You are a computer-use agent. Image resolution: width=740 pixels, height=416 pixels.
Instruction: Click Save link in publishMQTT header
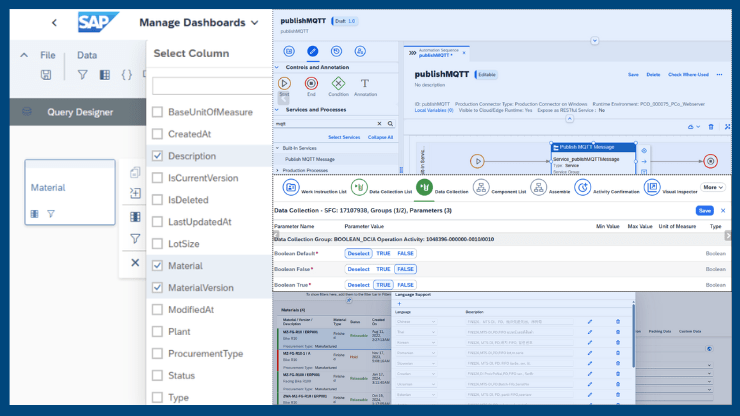[x=633, y=75]
